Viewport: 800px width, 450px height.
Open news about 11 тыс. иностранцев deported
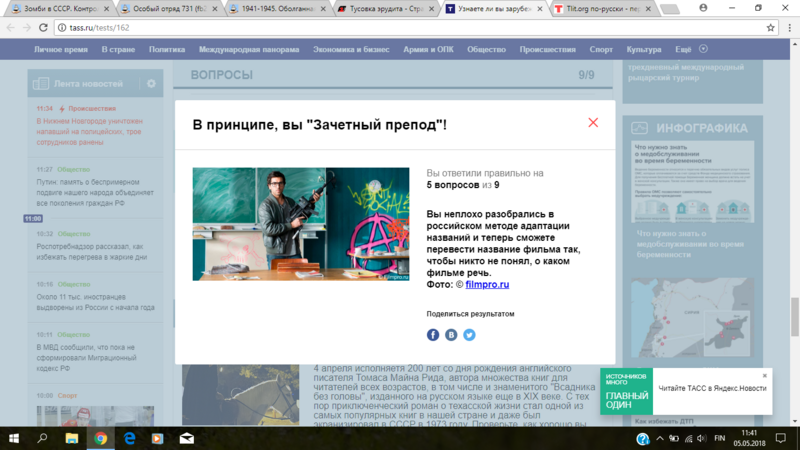coord(95,302)
